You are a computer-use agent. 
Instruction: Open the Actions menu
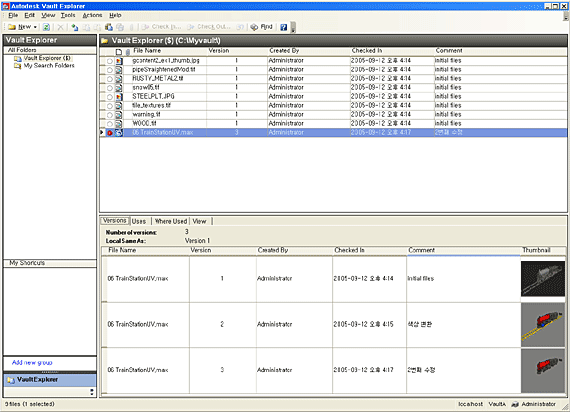pyautogui.click(x=92, y=15)
